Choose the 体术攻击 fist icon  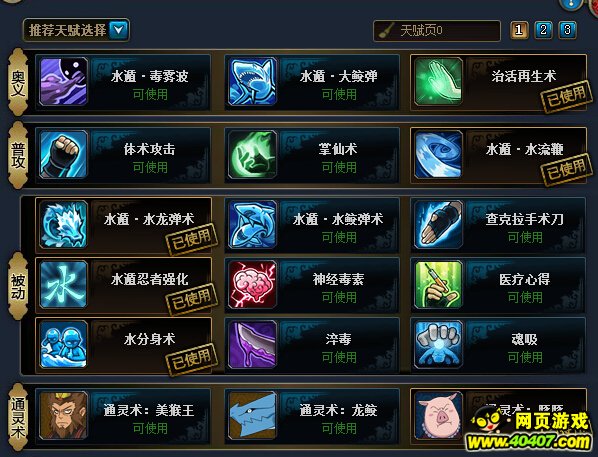(x=63, y=154)
